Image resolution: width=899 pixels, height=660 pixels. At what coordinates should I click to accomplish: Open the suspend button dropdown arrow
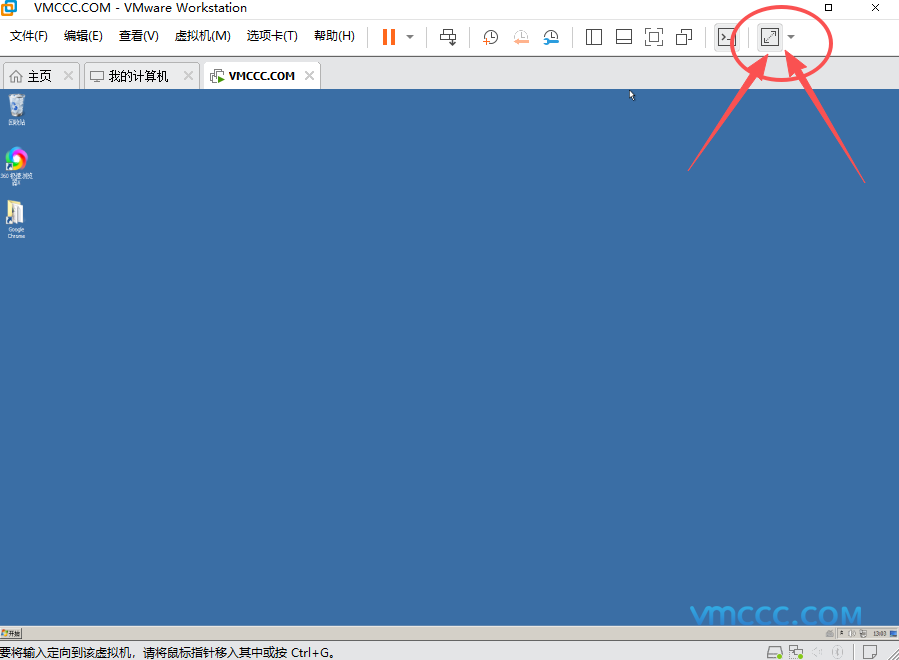click(x=408, y=37)
